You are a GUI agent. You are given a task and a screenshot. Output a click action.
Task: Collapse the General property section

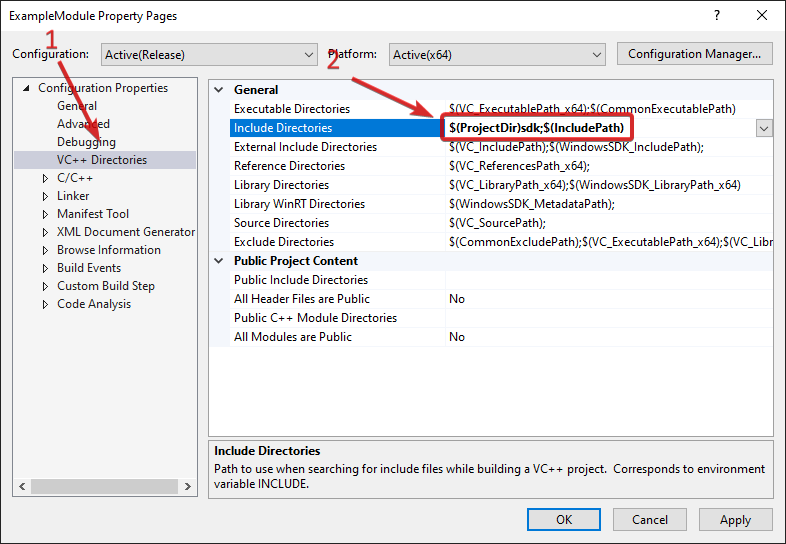[x=220, y=90]
